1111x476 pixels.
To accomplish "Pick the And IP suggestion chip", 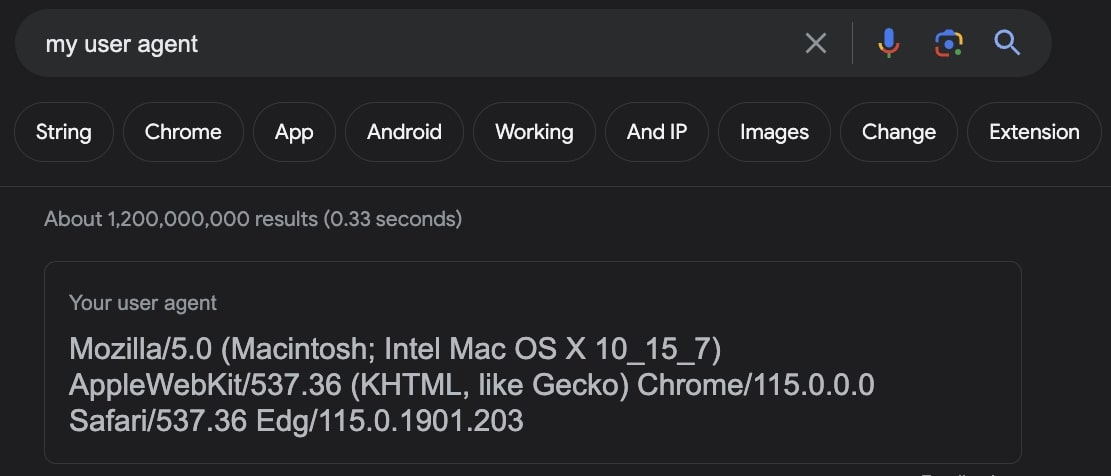I will coord(657,132).
